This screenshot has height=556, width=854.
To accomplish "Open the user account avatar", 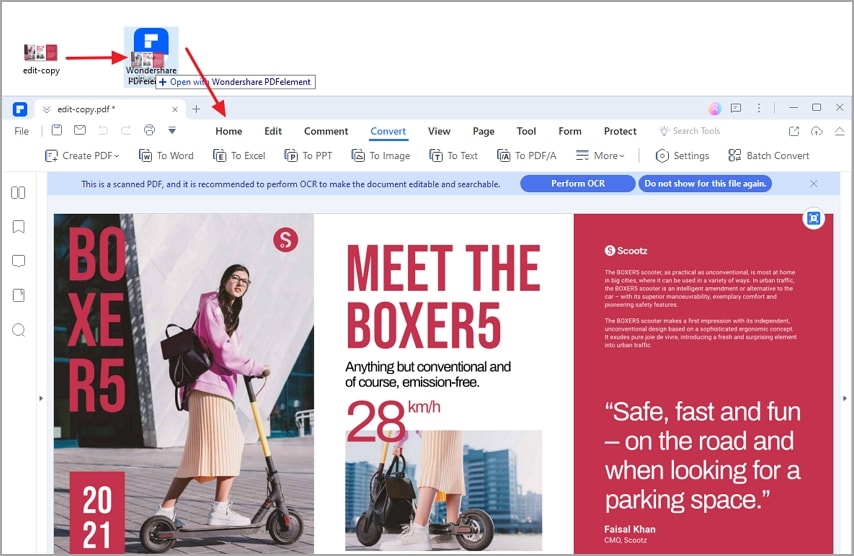I will pos(715,108).
